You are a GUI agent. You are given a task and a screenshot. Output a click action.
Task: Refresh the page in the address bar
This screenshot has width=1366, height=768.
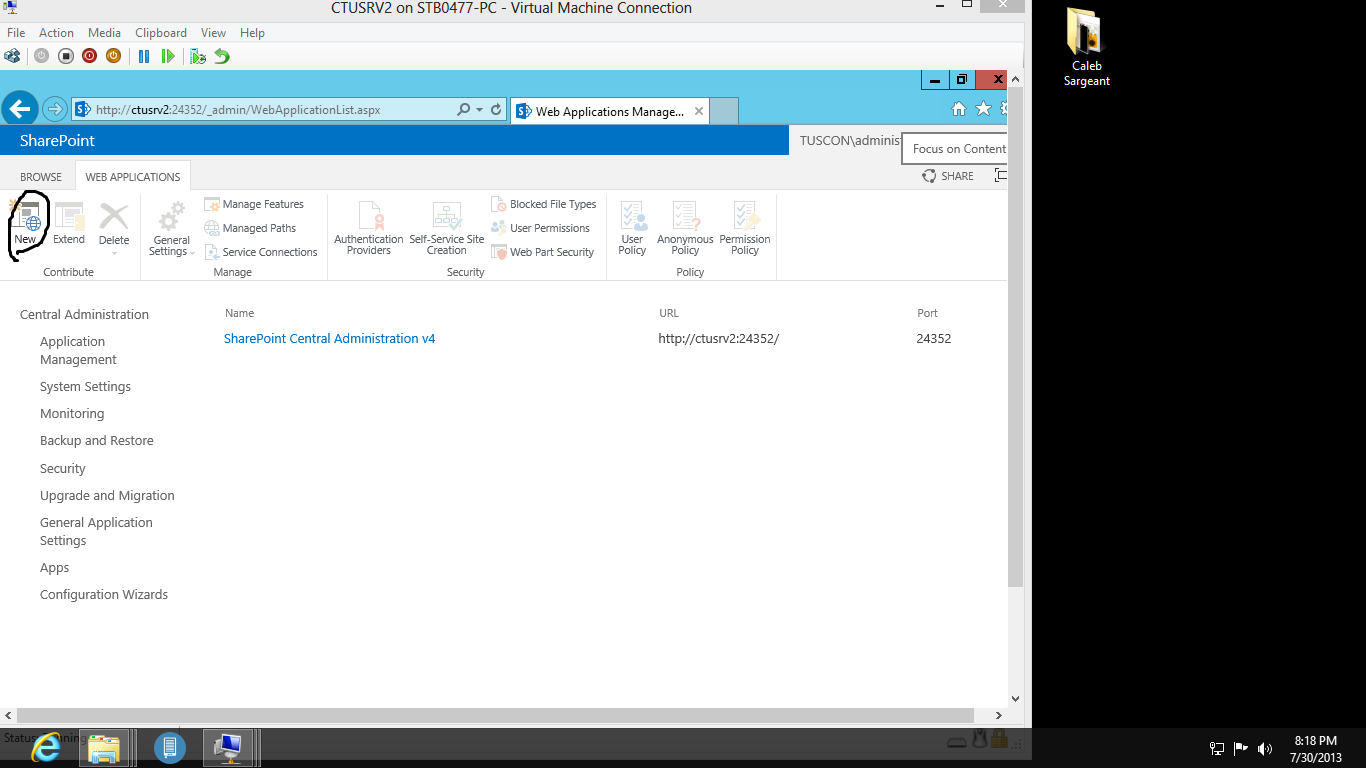point(496,110)
